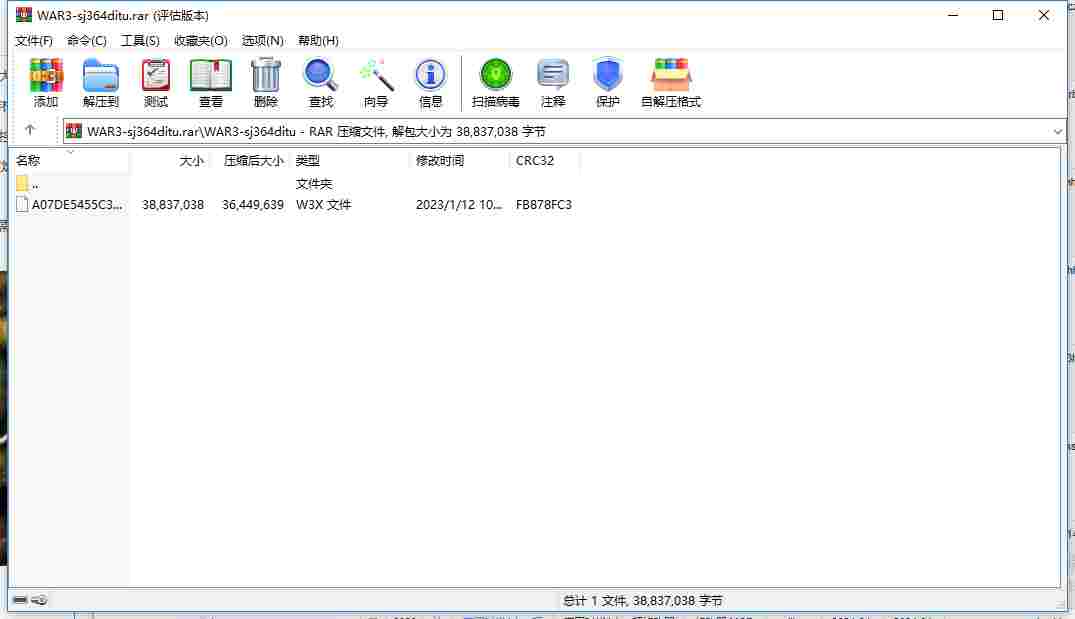Click the drive icon in status bar
The image size is (1075, 619).
(x=20, y=600)
